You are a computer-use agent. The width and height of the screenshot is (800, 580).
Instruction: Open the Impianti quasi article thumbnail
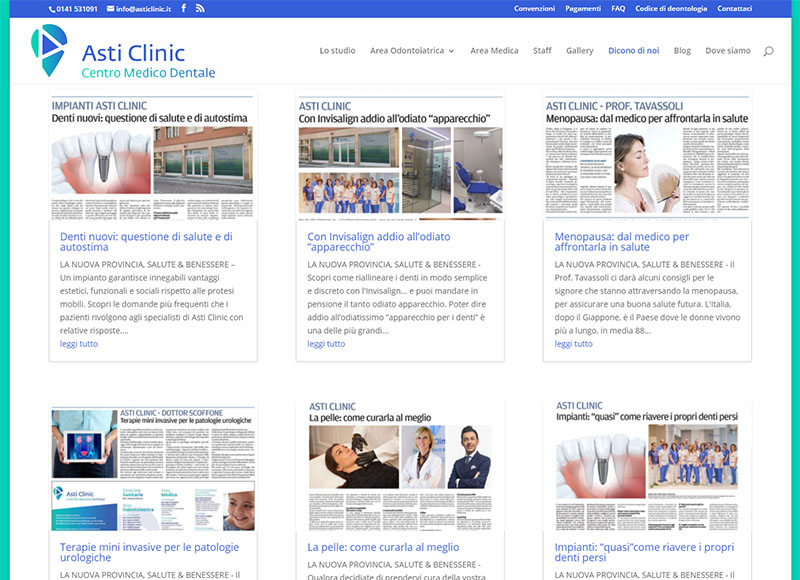[647, 466]
